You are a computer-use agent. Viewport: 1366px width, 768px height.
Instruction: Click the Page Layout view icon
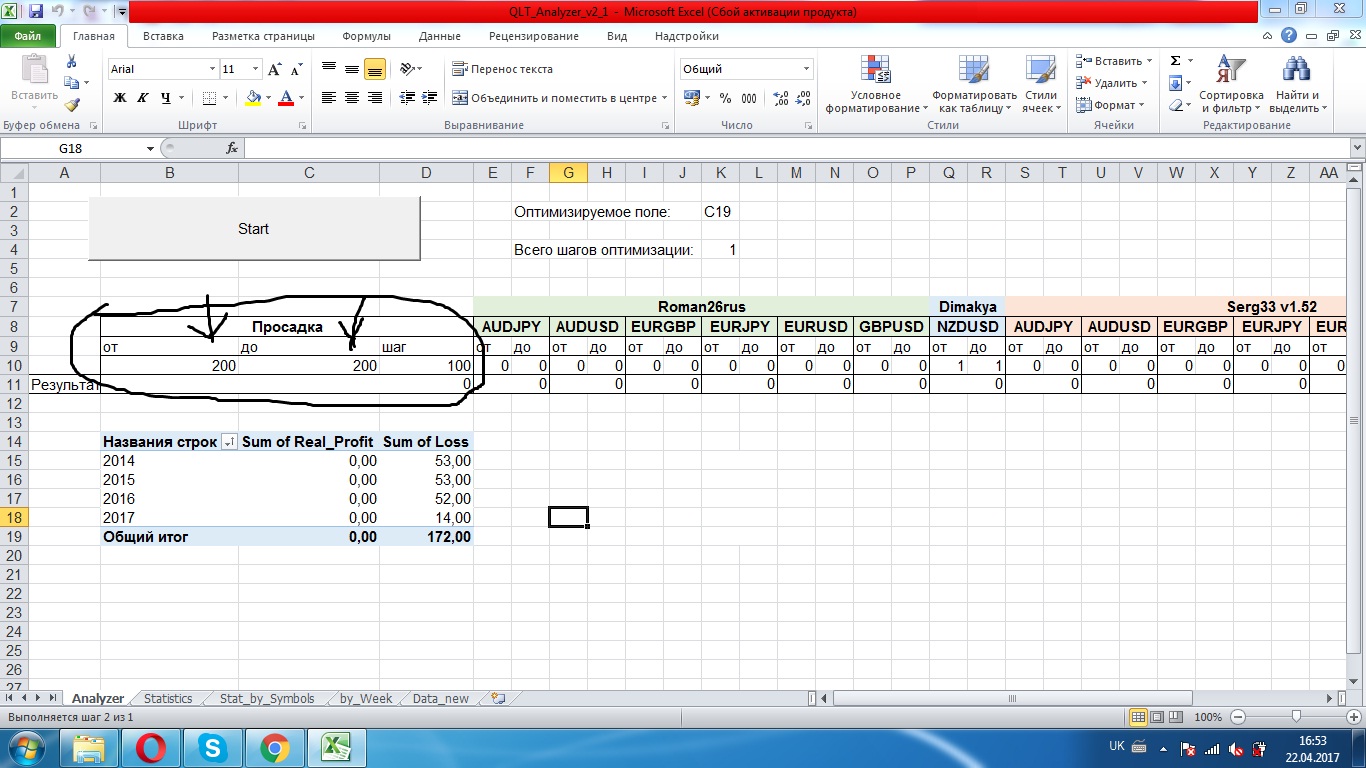(1156, 717)
